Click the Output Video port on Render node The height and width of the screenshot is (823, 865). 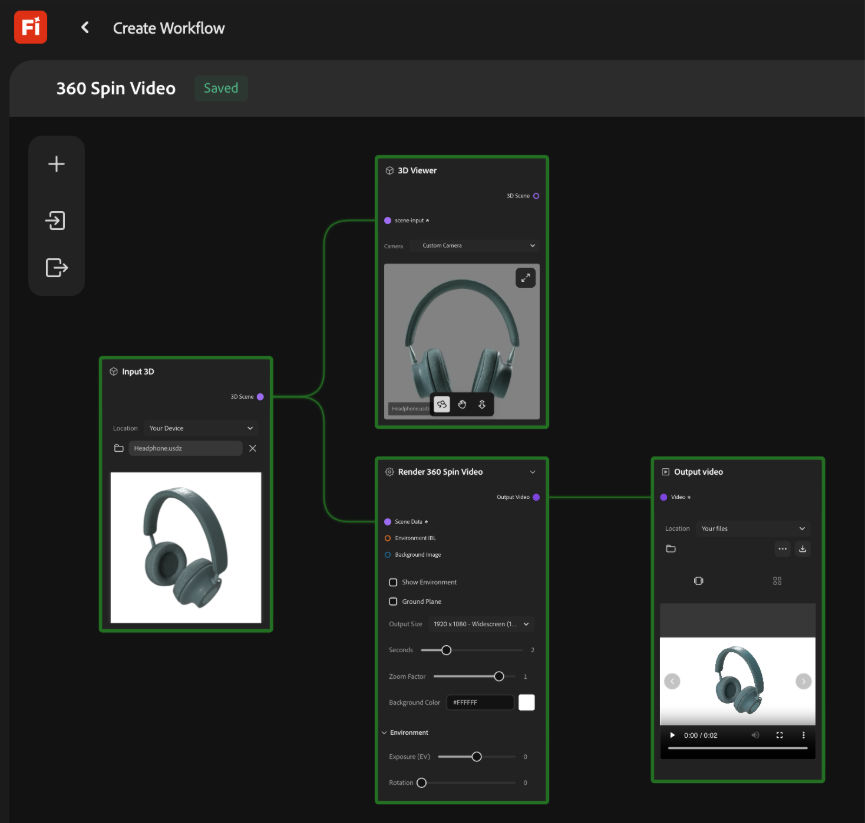coord(536,497)
